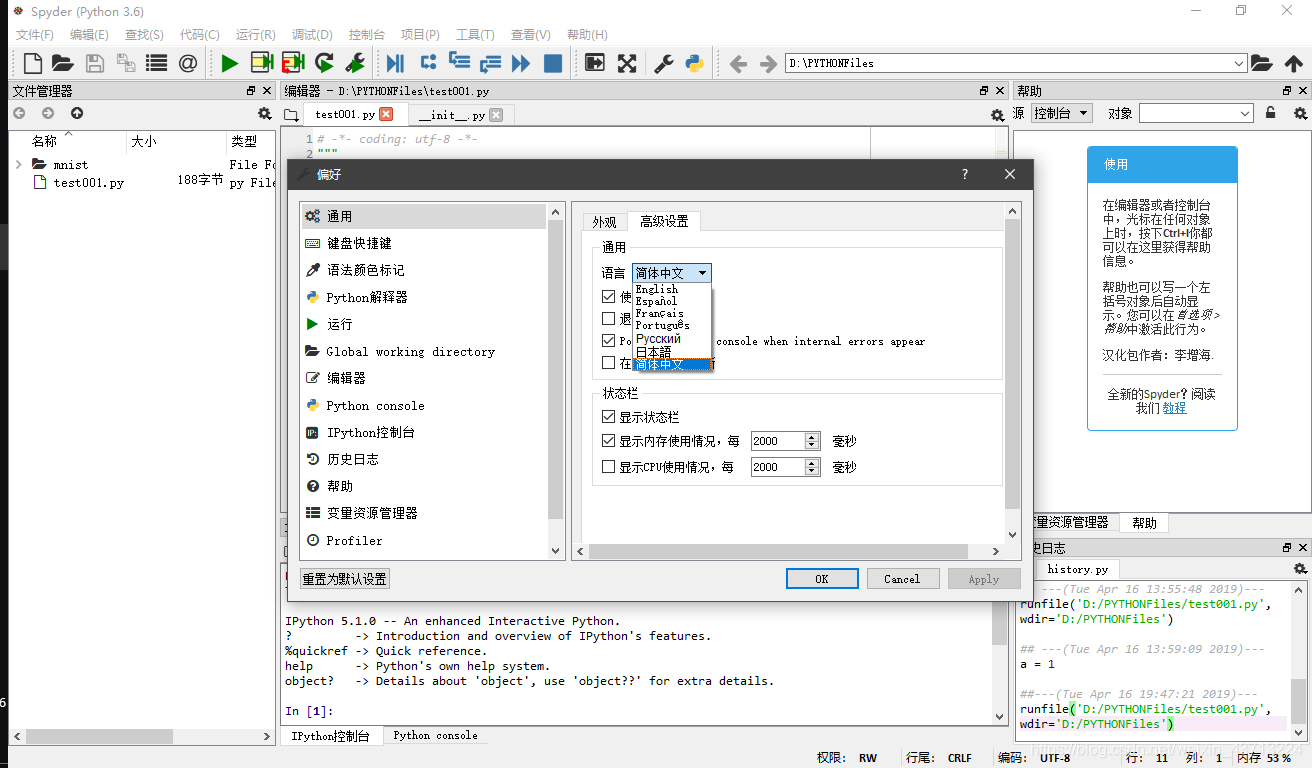
Task: Select test001.py in file manager
Action: click(x=88, y=183)
